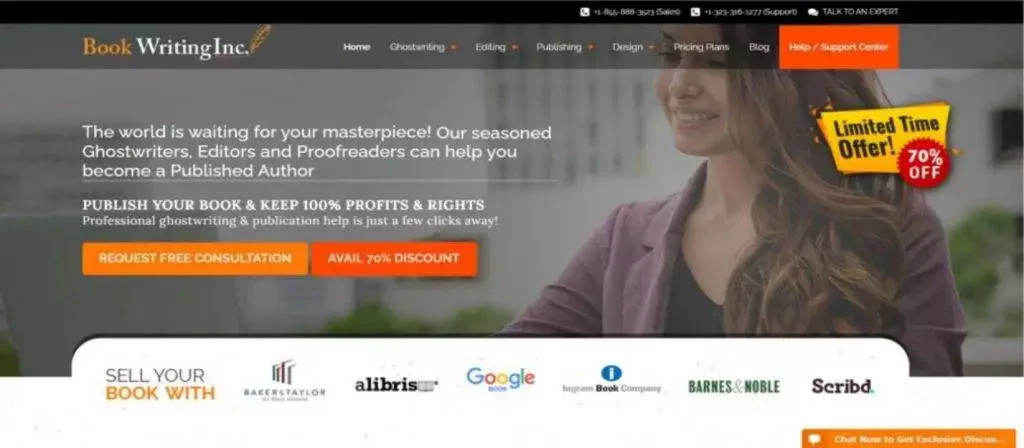Expand the Editing dropdown menu
This screenshot has width=1024, height=448.
click(496, 47)
